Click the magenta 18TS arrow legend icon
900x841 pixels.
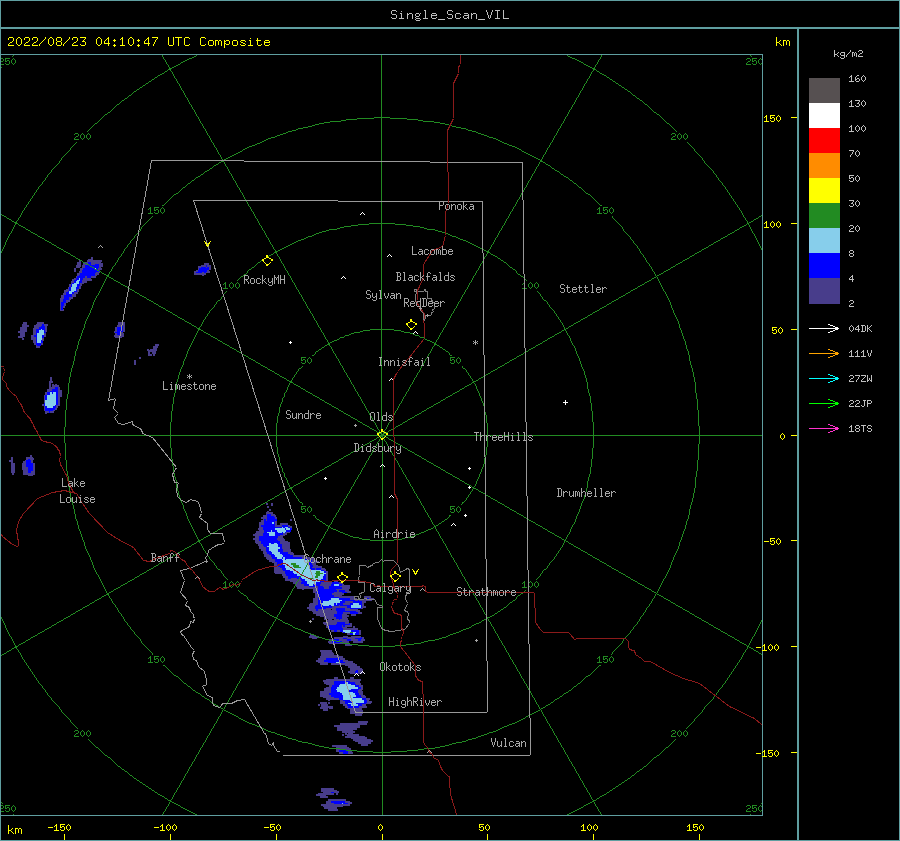coord(824,428)
